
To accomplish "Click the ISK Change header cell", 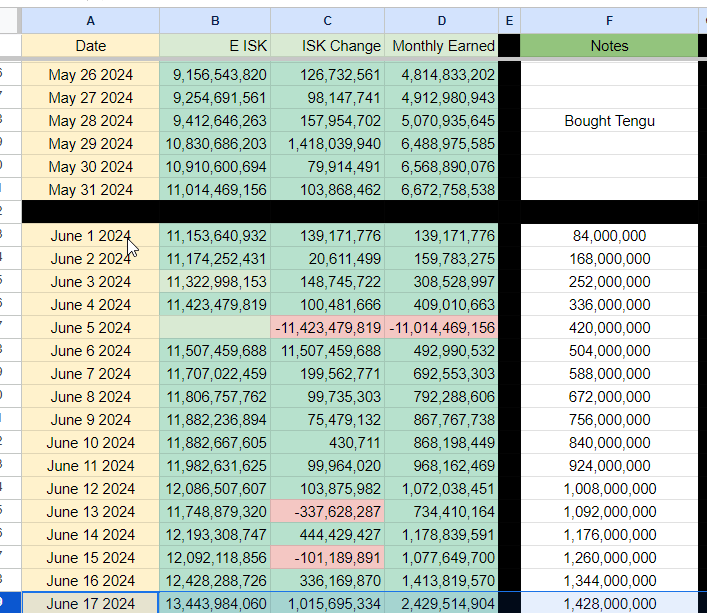I will coord(327,45).
